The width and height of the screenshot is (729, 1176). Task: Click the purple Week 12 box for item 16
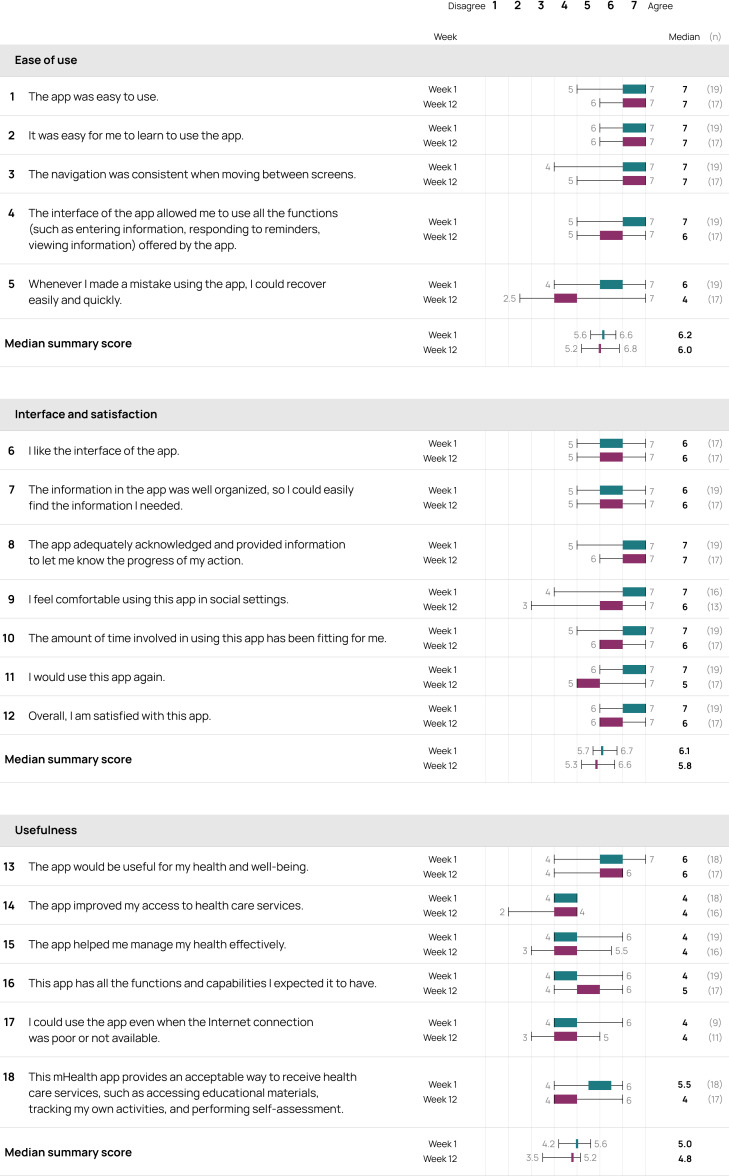point(588,990)
